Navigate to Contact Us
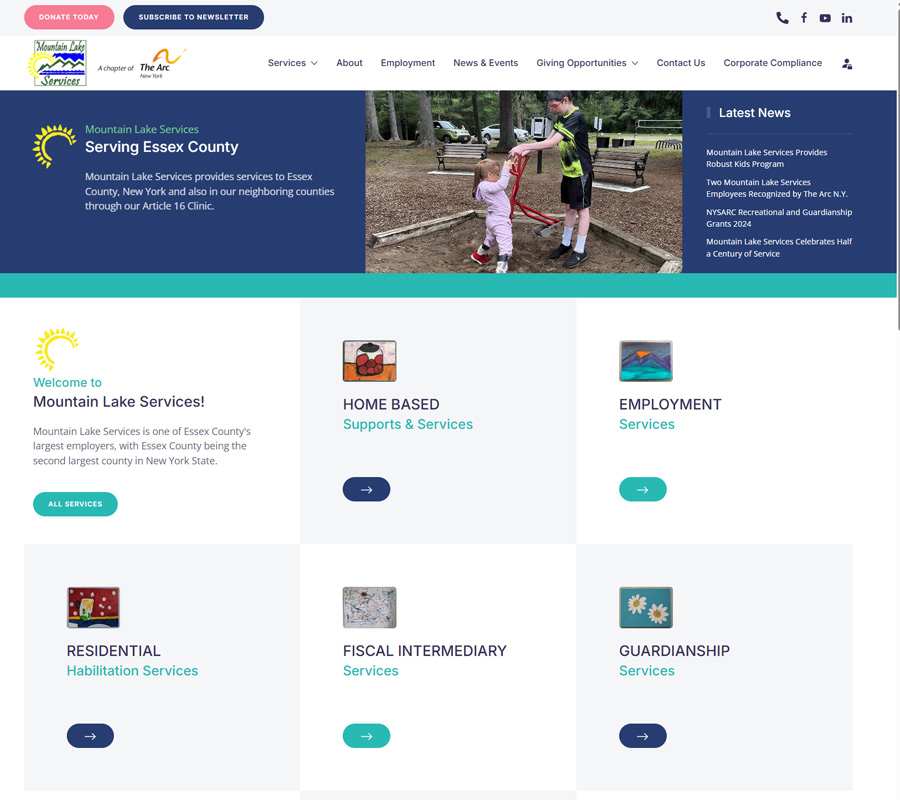 point(681,63)
